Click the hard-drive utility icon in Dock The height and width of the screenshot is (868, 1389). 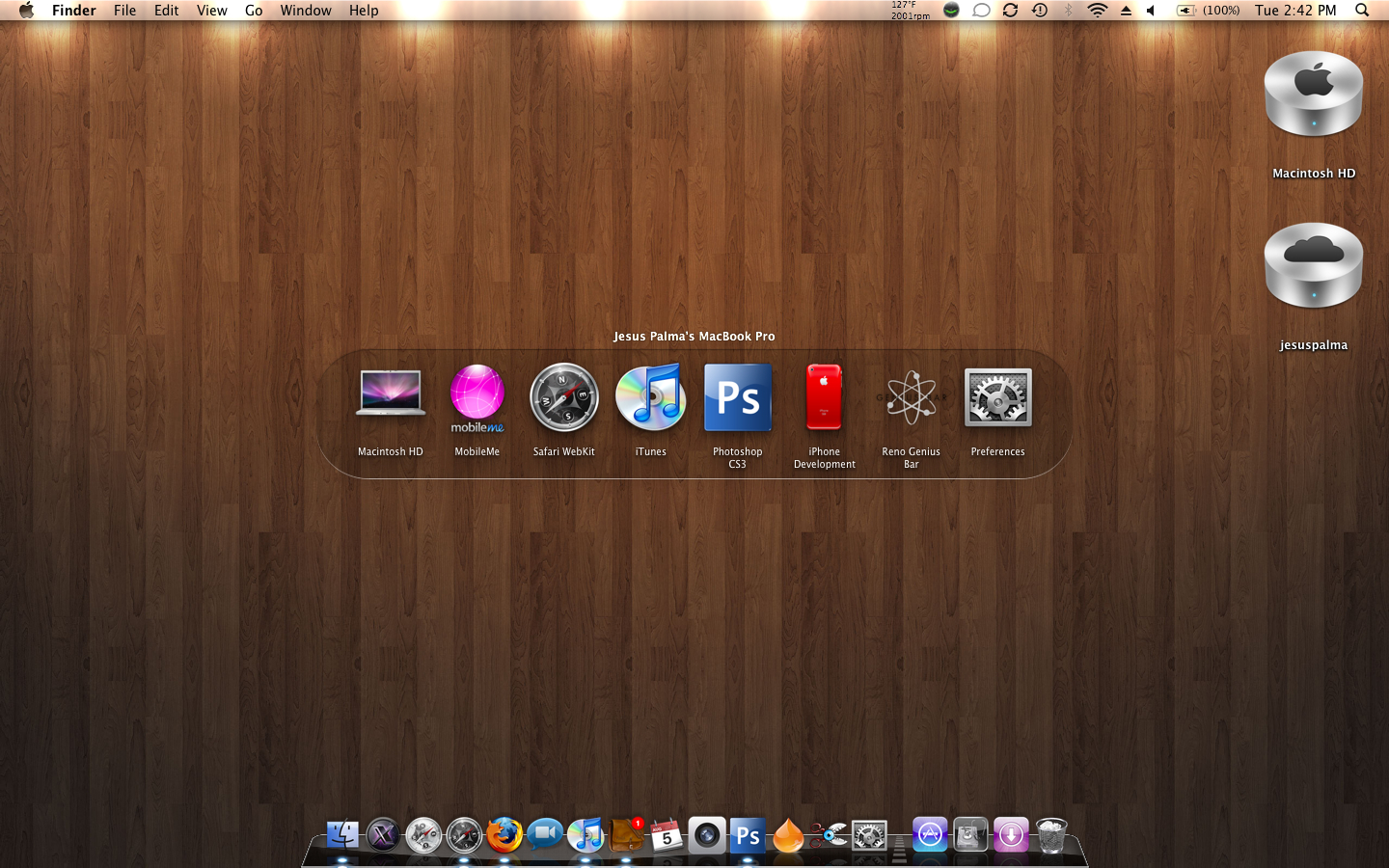click(x=970, y=835)
